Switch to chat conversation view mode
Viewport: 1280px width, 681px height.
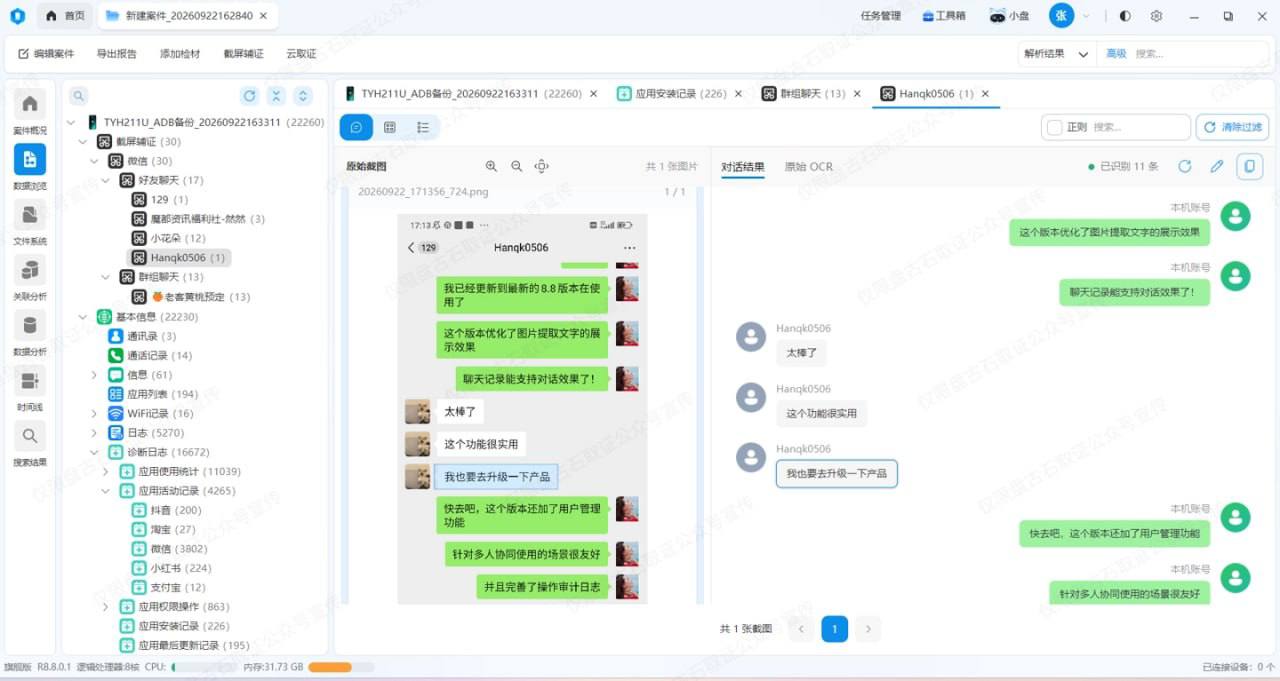pos(356,127)
